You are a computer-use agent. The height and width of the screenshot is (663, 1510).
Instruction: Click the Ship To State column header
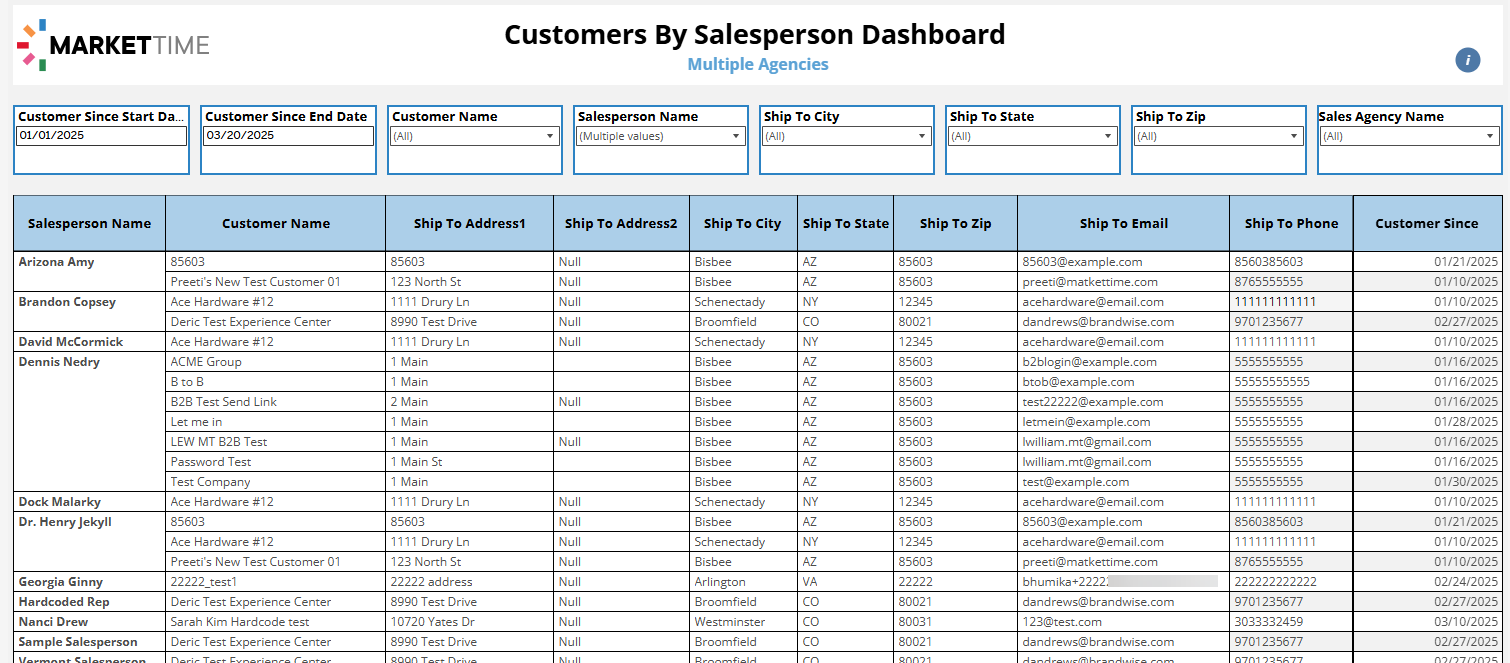845,223
